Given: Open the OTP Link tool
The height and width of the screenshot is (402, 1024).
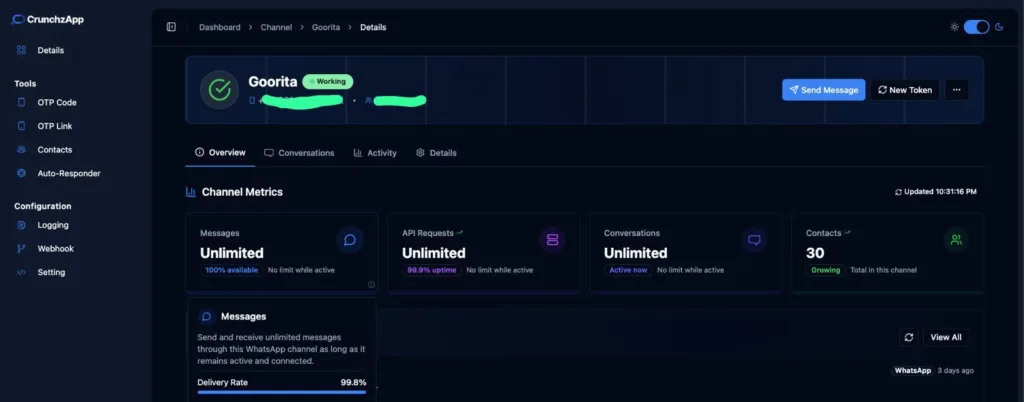Looking at the screenshot, I should point(55,126).
